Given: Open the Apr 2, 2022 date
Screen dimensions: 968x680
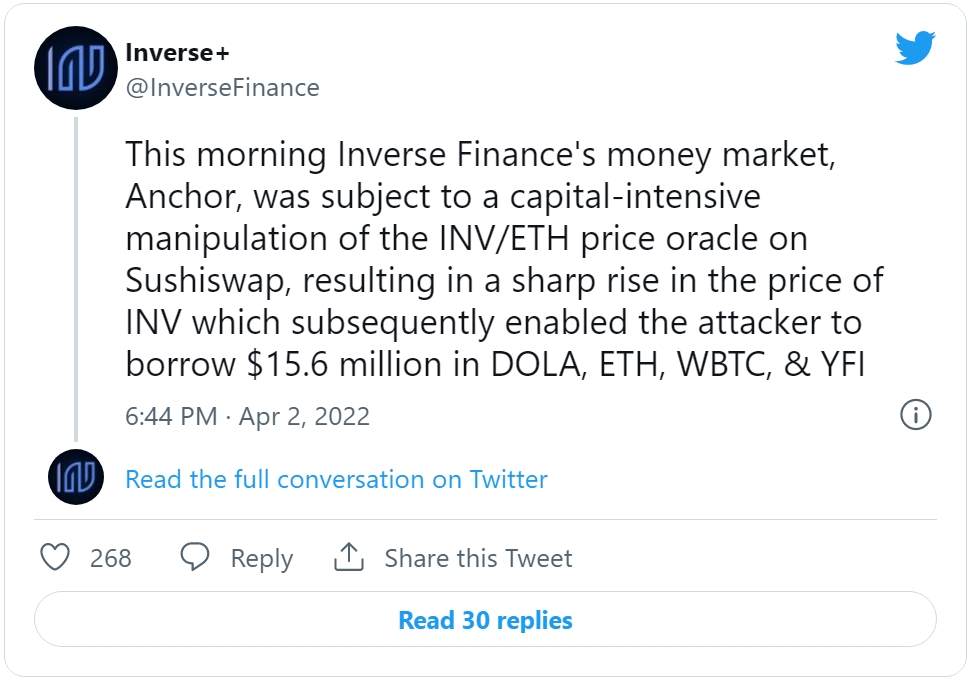Looking at the screenshot, I should (304, 416).
